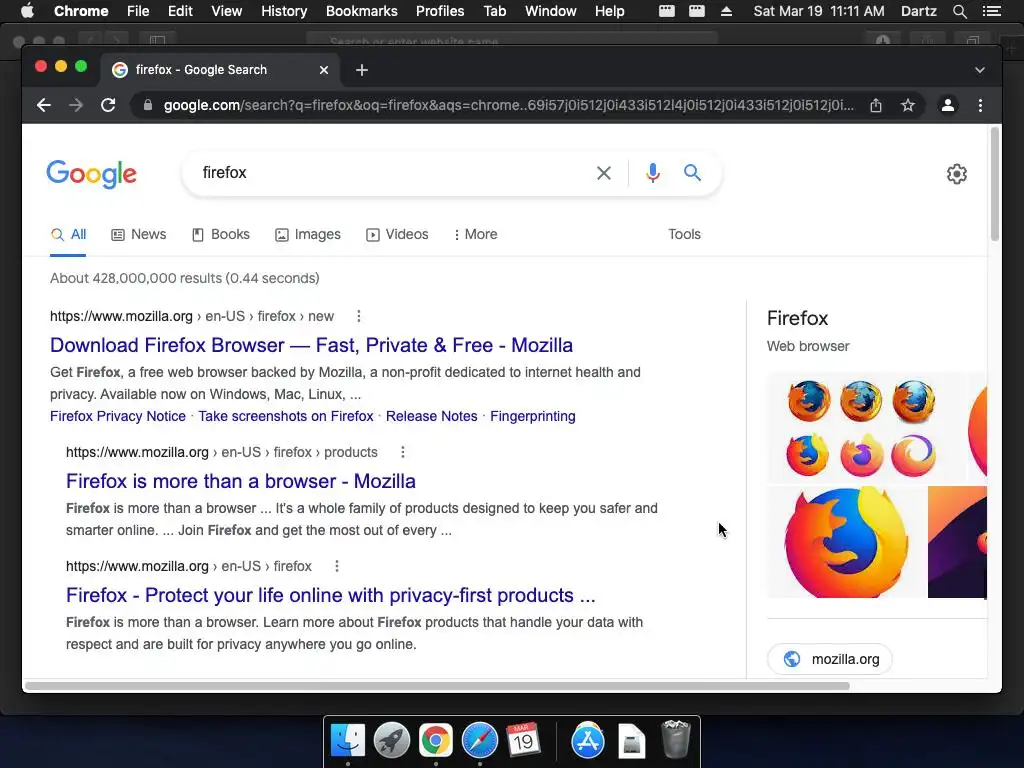The image size is (1024, 768).
Task: Click inside the firefox search field
Action: click(x=392, y=172)
